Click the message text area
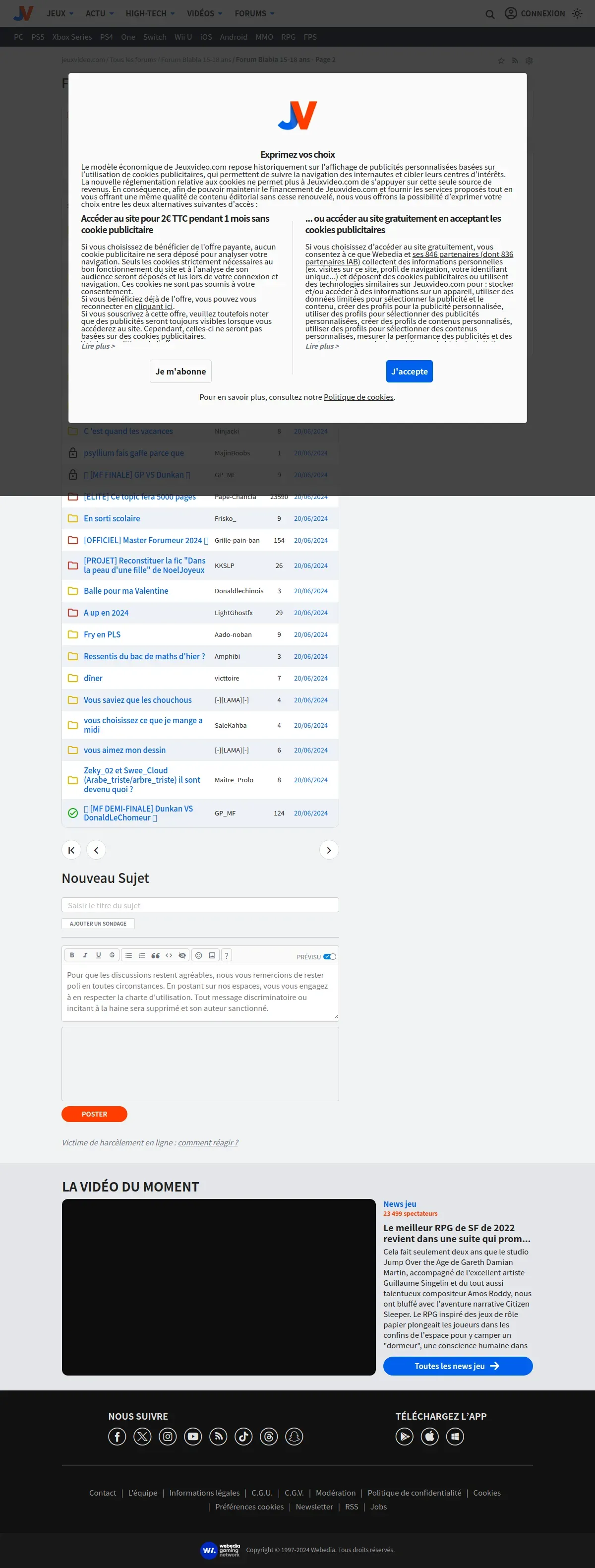Image resolution: width=595 pixels, height=1568 pixels. [200, 992]
